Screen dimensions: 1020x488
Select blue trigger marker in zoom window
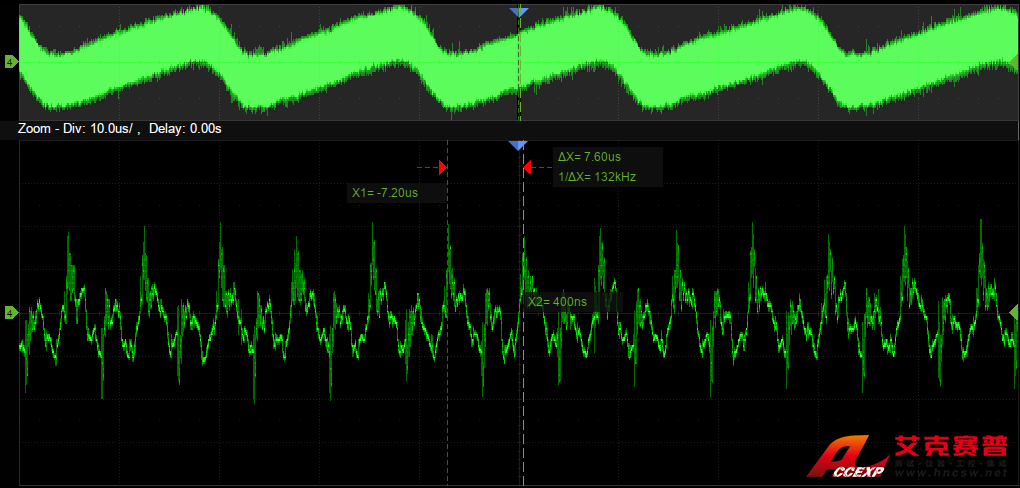(x=517, y=146)
